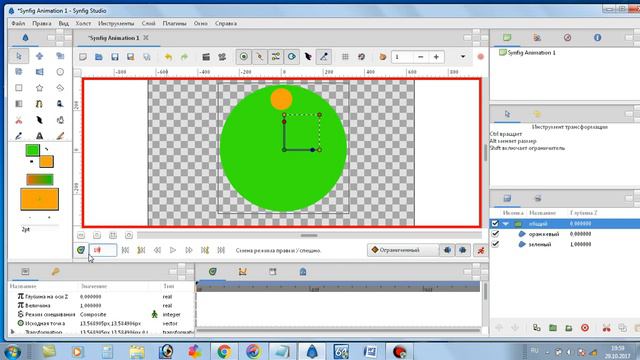Uncheck the зеленый layer checkbox
The height and width of the screenshot is (360, 640).
coord(495,244)
